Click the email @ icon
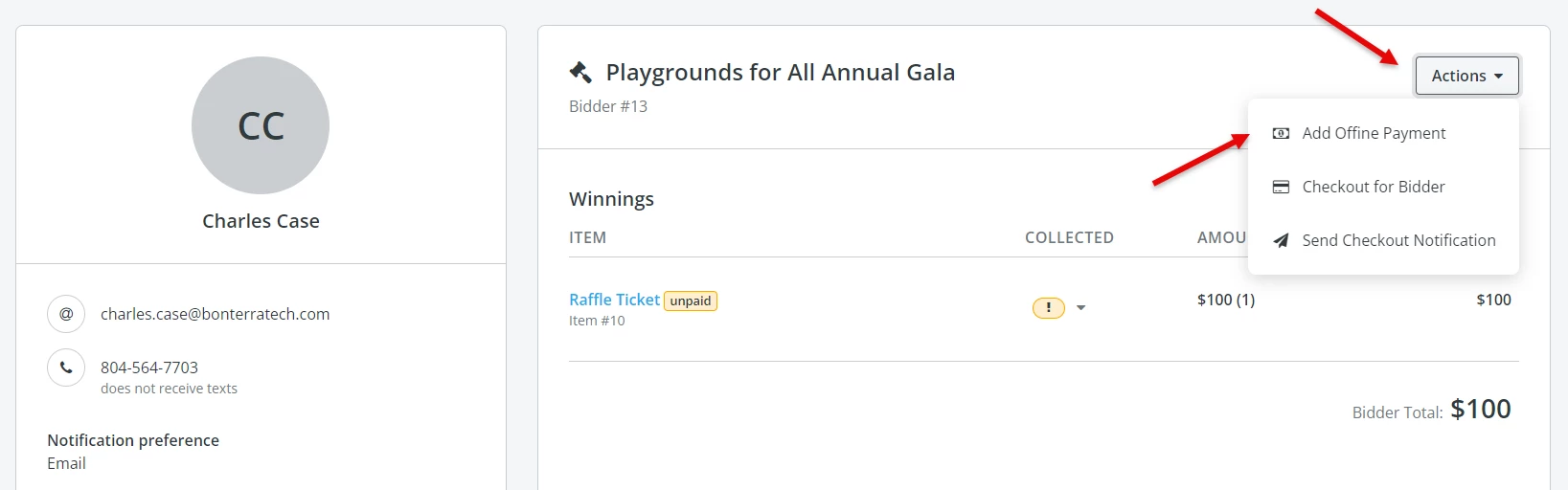This screenshot has height=490, width=1568. [66, 314]
